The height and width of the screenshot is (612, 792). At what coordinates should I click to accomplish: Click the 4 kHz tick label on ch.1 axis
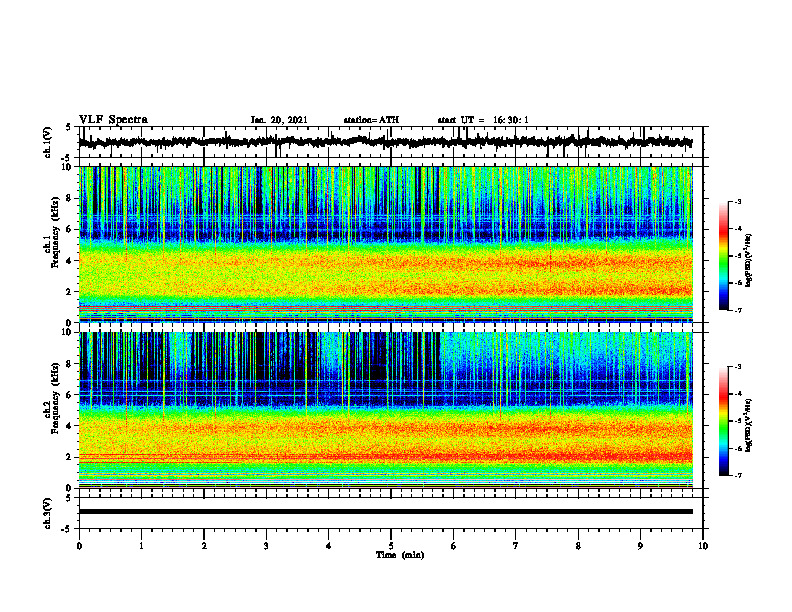(x=69, y=261)
